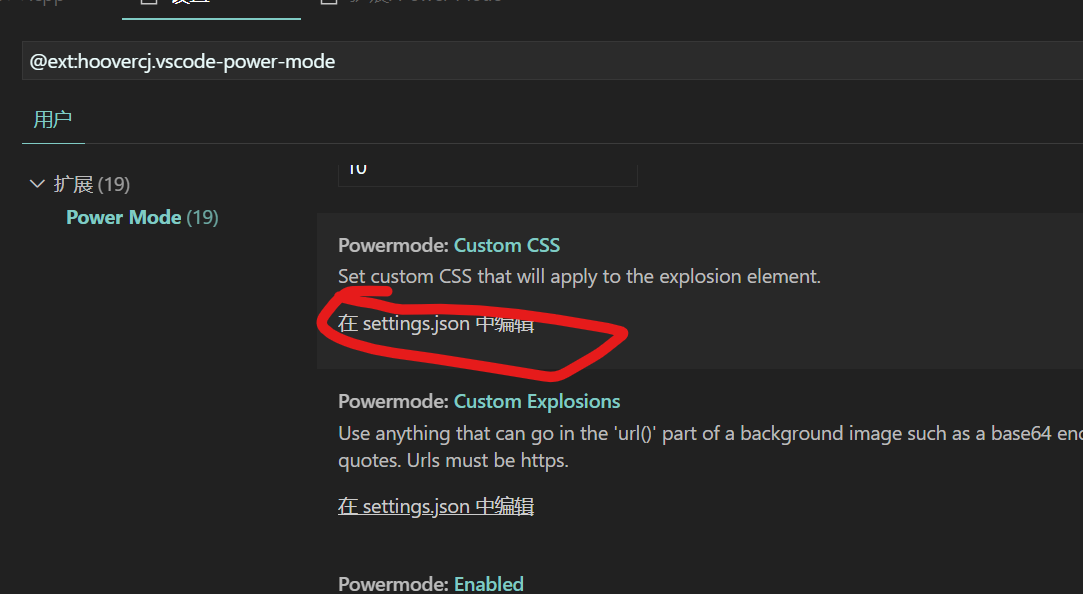Collapse the 扩展 (19) section with its chevron
This screenshot has height=594, width=1083.
37,184
